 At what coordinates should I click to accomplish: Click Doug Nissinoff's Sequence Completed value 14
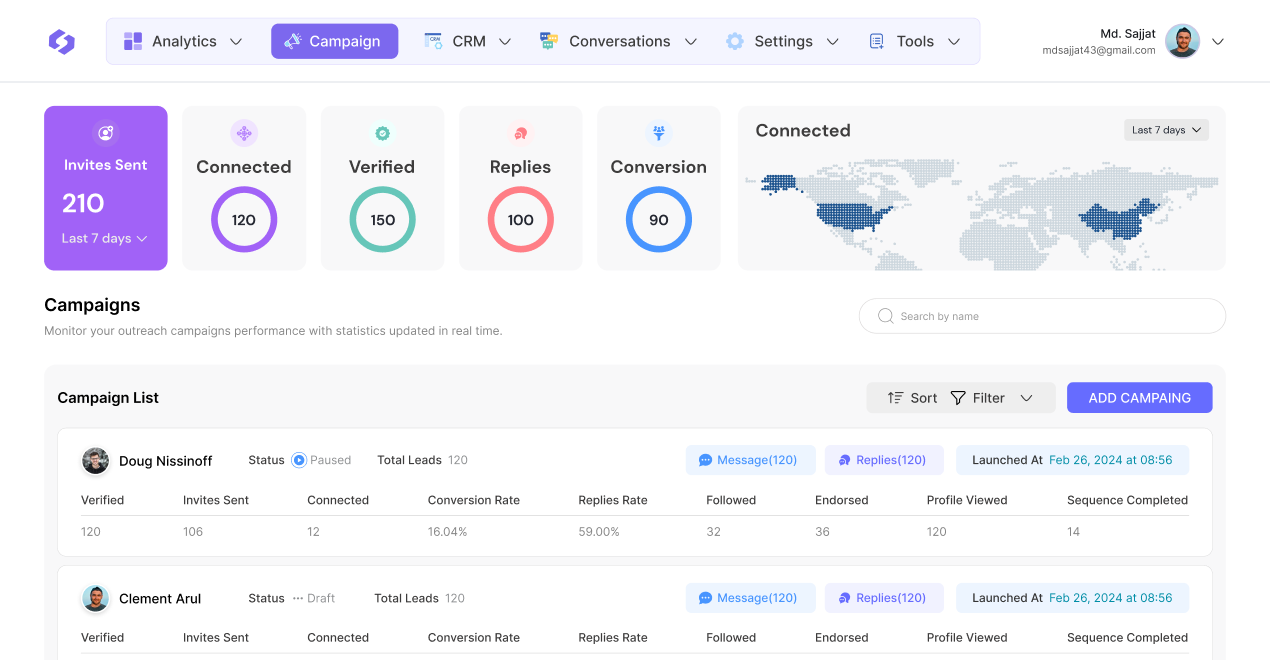pyautogui.click(x=1073, y=532)
